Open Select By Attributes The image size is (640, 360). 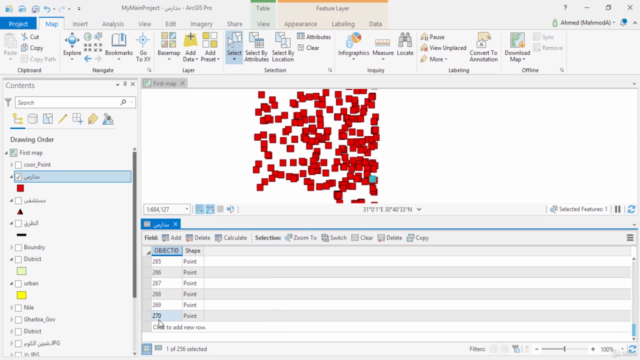click(256, 47)
